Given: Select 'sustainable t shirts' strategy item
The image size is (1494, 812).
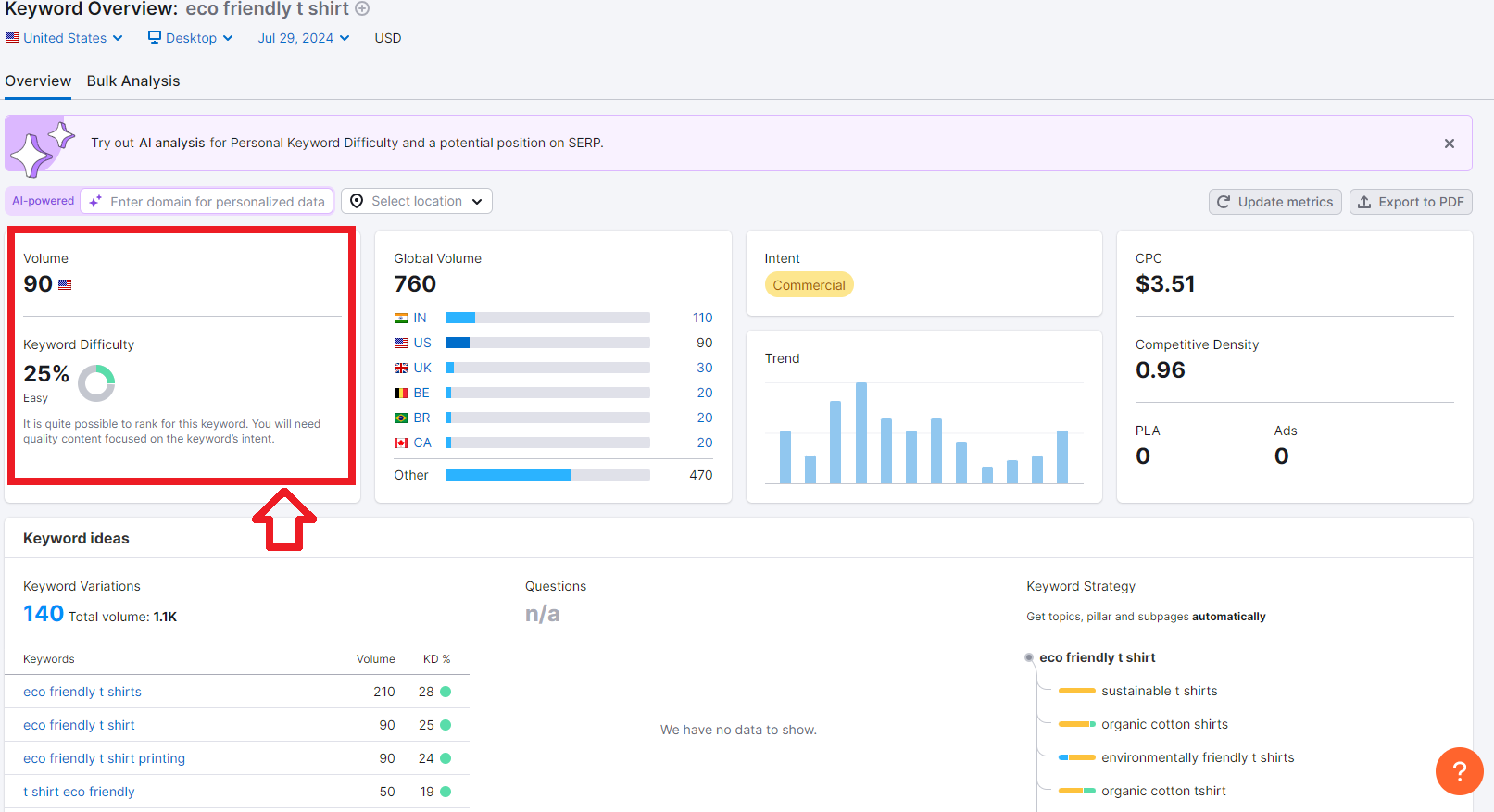Looking at the screenshot, I should pos(1160,691).
